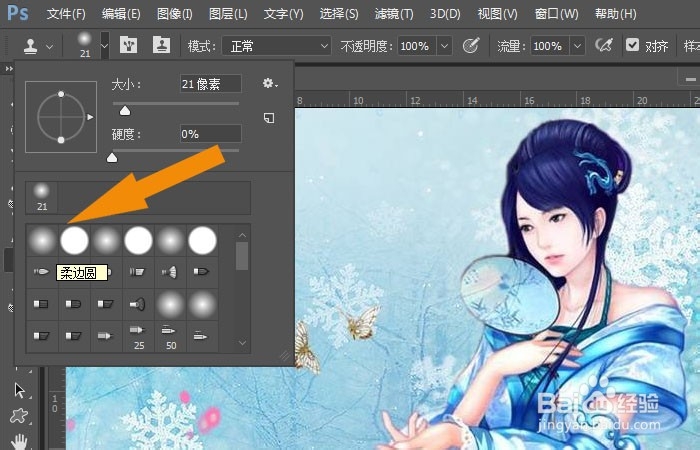Click the 不透明度 100% input field
The height and width of the screenshot is (450, 700).
click(x=417, y=46)
